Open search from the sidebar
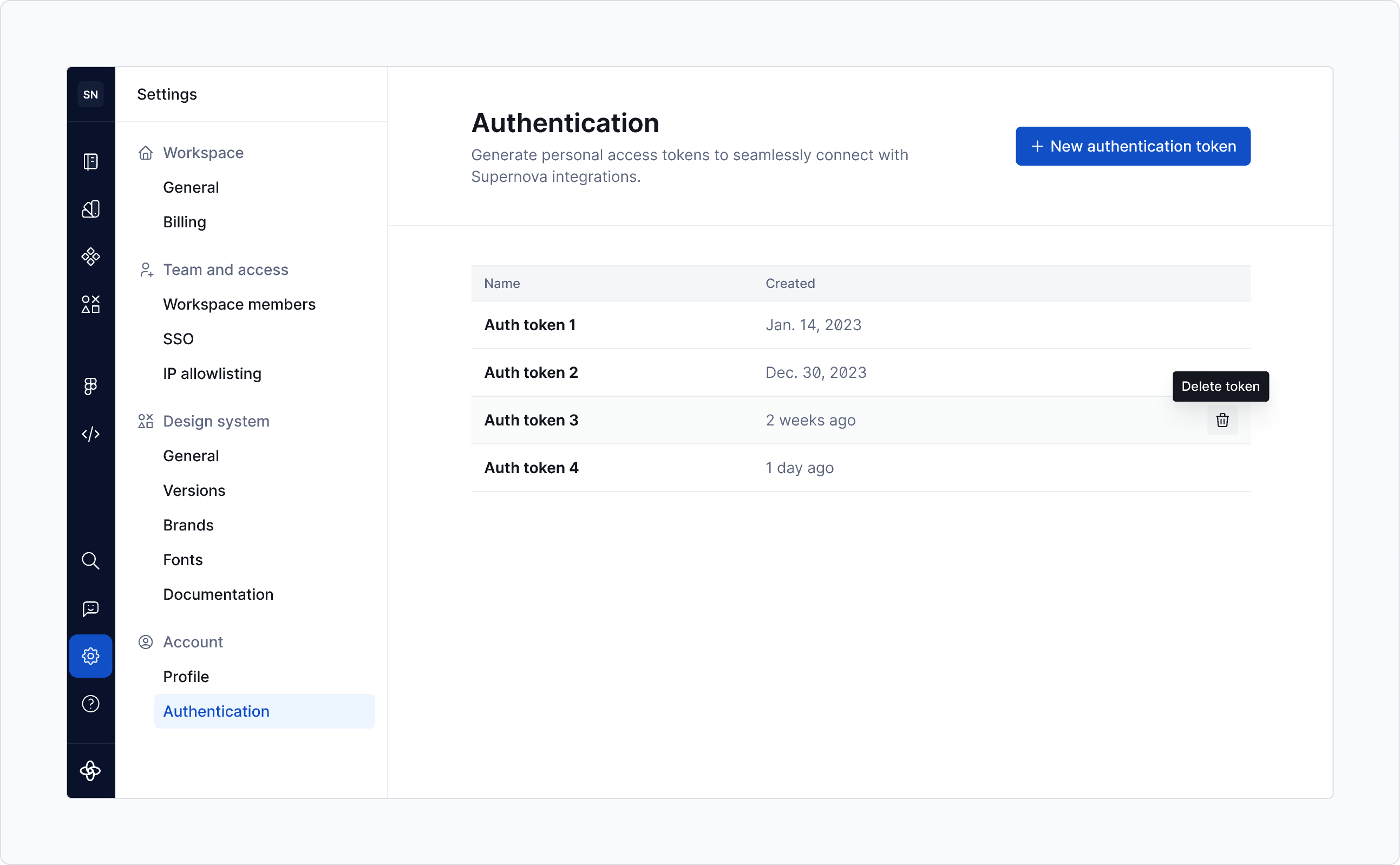Viewport: 1400px width, 865px height. [x=90, y=561]
